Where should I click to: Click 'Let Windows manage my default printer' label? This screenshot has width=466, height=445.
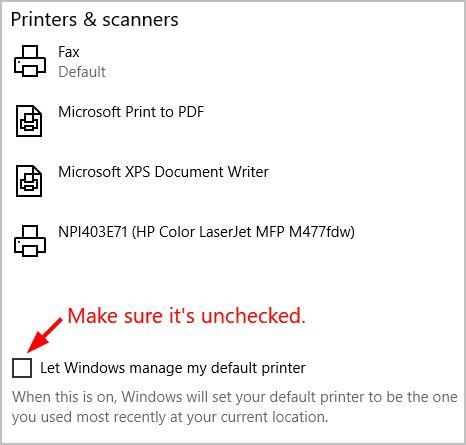click(173, 368)
